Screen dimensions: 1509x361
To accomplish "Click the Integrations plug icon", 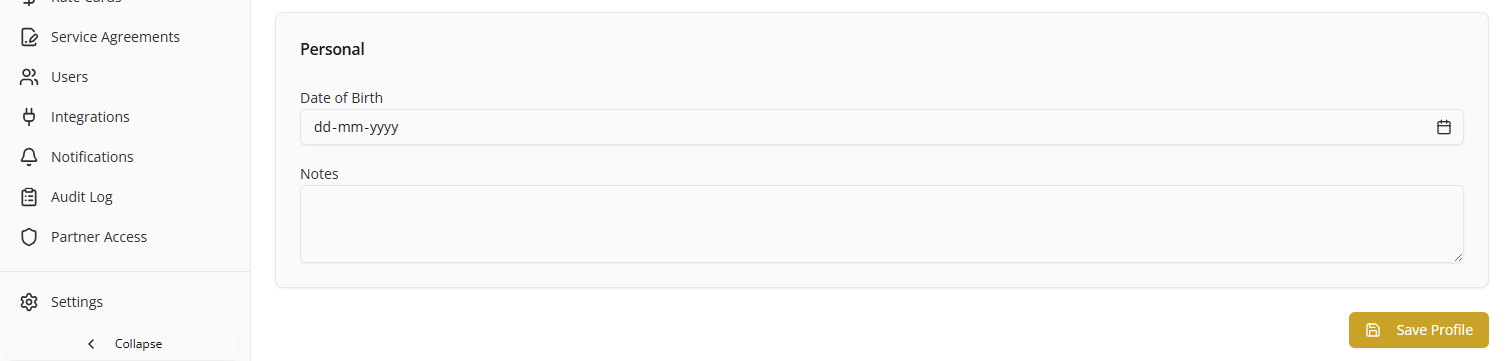I will (x=29, y=117).
